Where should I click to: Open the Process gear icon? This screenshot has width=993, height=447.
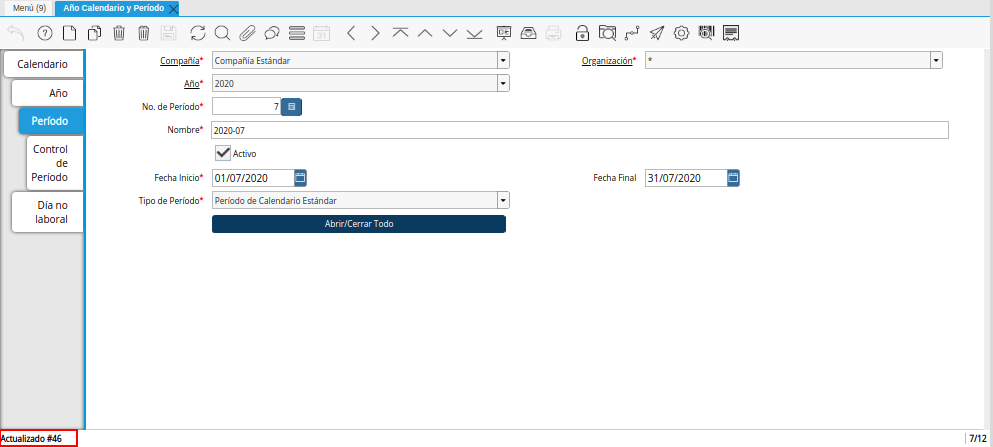681,33
